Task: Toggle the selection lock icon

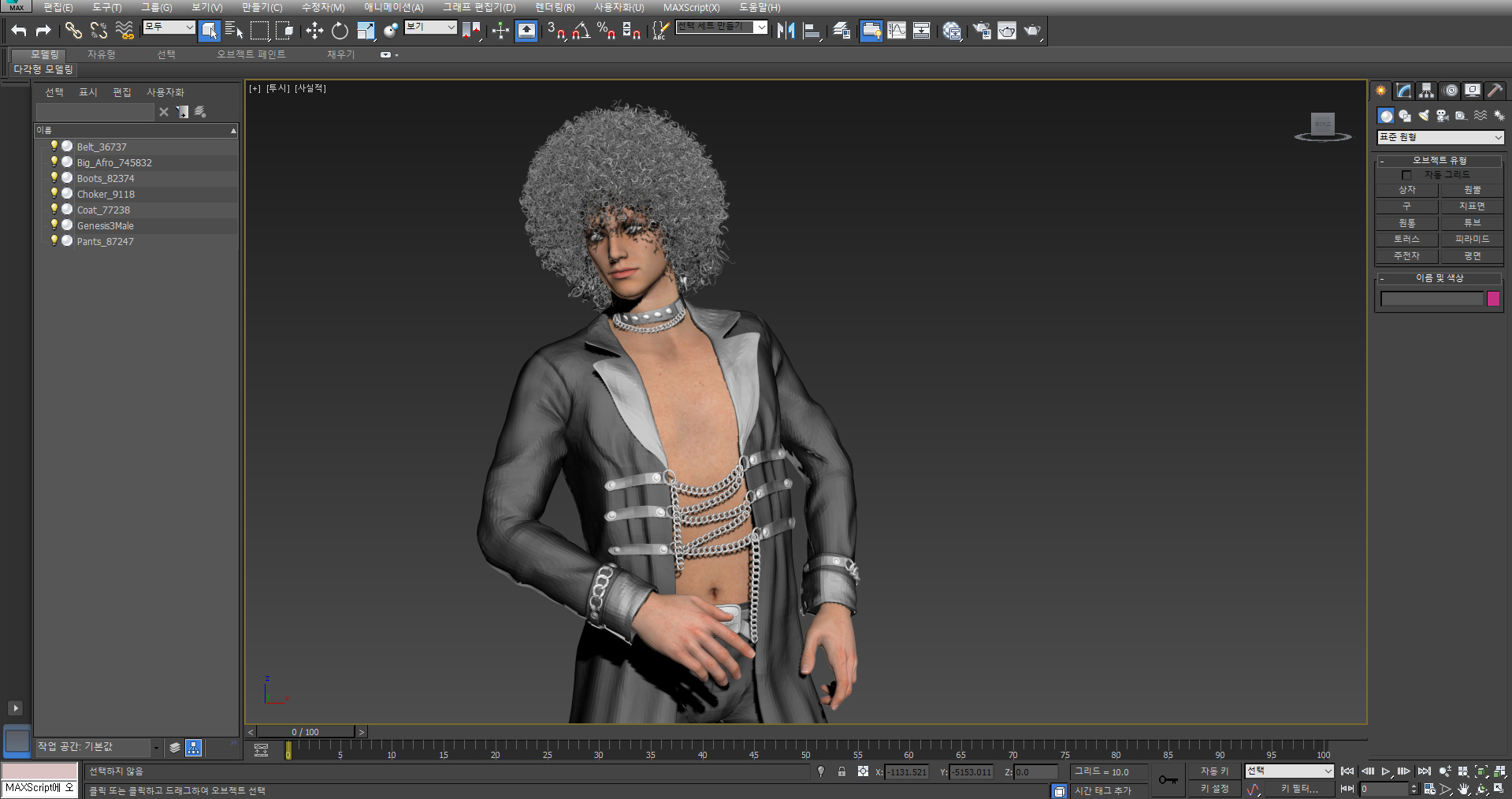Action: (841, 772)
